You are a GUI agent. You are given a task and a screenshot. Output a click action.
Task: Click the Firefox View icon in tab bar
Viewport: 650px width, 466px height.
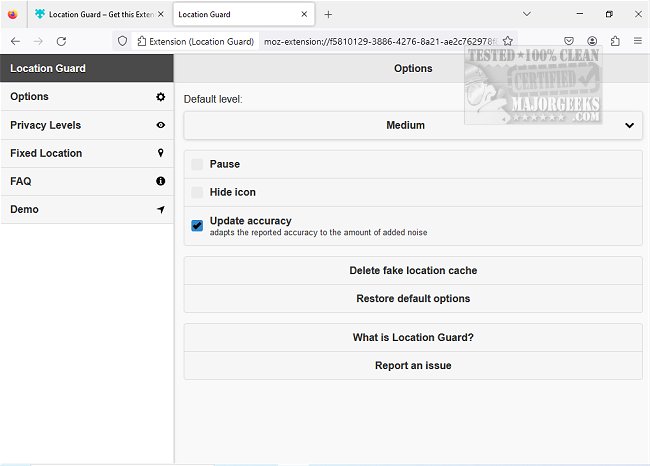13,14
